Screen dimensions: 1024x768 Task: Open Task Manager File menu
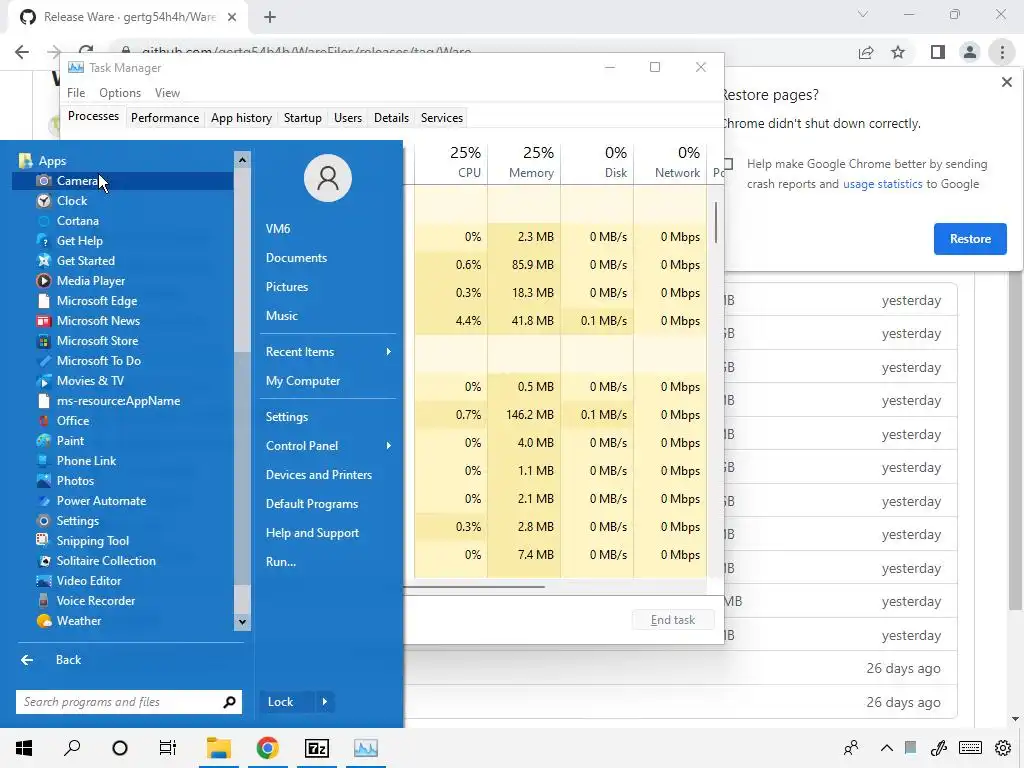76,93
